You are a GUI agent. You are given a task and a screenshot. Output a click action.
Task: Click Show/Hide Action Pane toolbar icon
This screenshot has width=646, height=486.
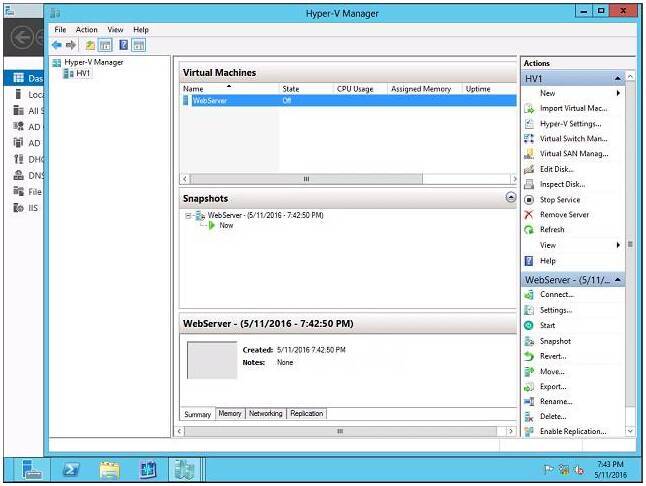(x=139, y=45)
